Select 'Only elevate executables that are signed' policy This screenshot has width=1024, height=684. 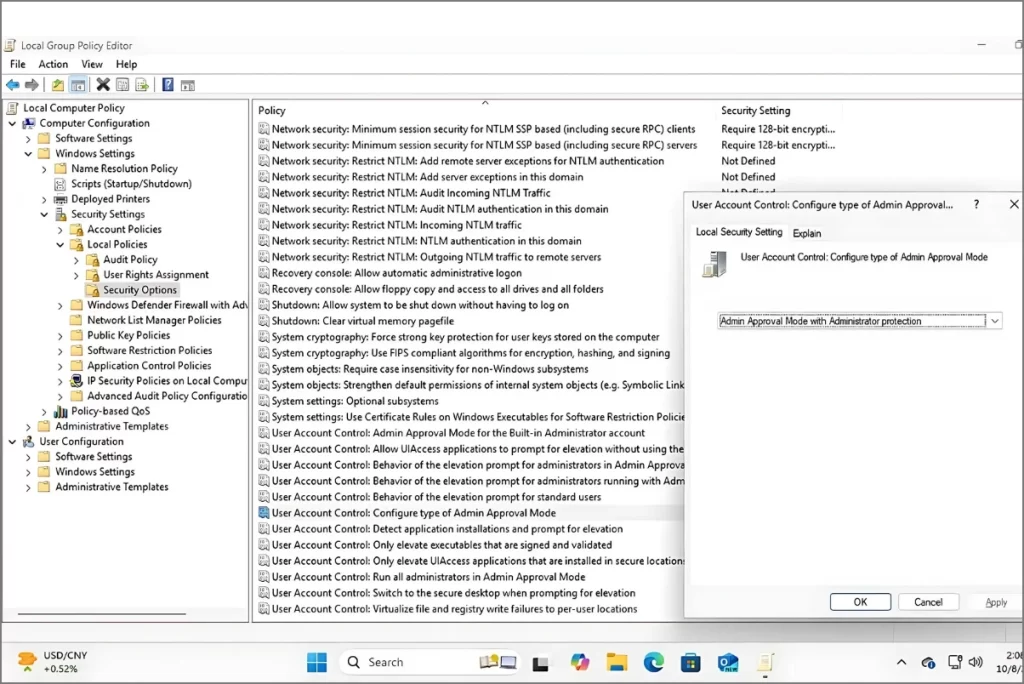441,545
